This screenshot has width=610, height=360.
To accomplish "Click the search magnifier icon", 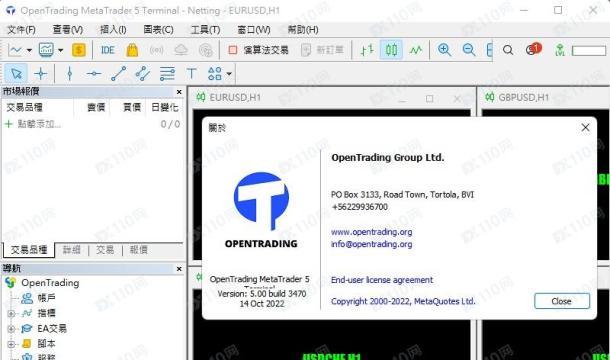I will pos(508,50).
